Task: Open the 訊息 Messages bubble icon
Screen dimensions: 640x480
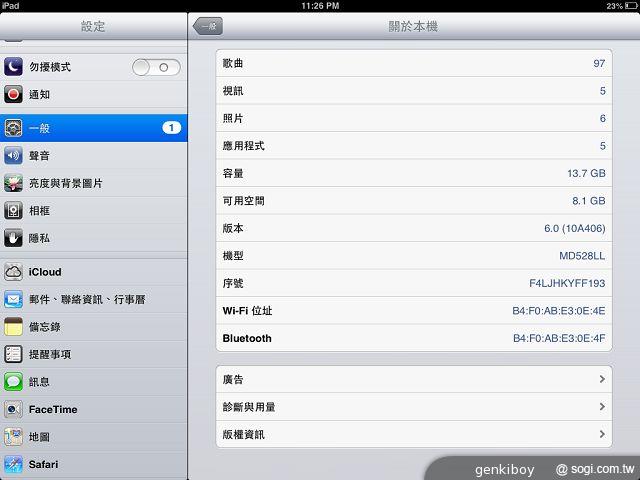Action: coord(13,382)
